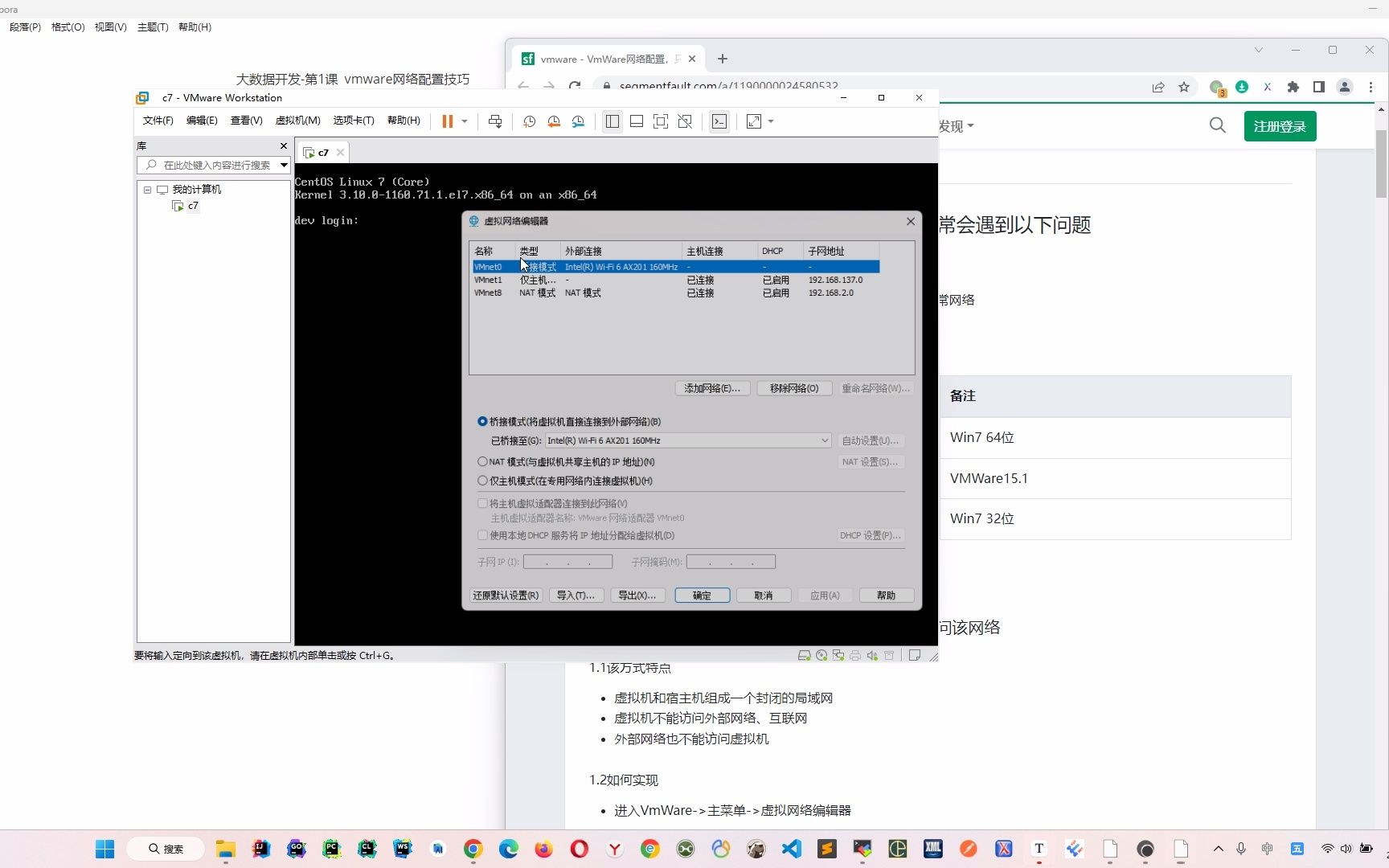Screen dimensions: 1389x868
Task: Sort by the 子网地址 column header
Action: pyautogui.click(x=841, y=251)
